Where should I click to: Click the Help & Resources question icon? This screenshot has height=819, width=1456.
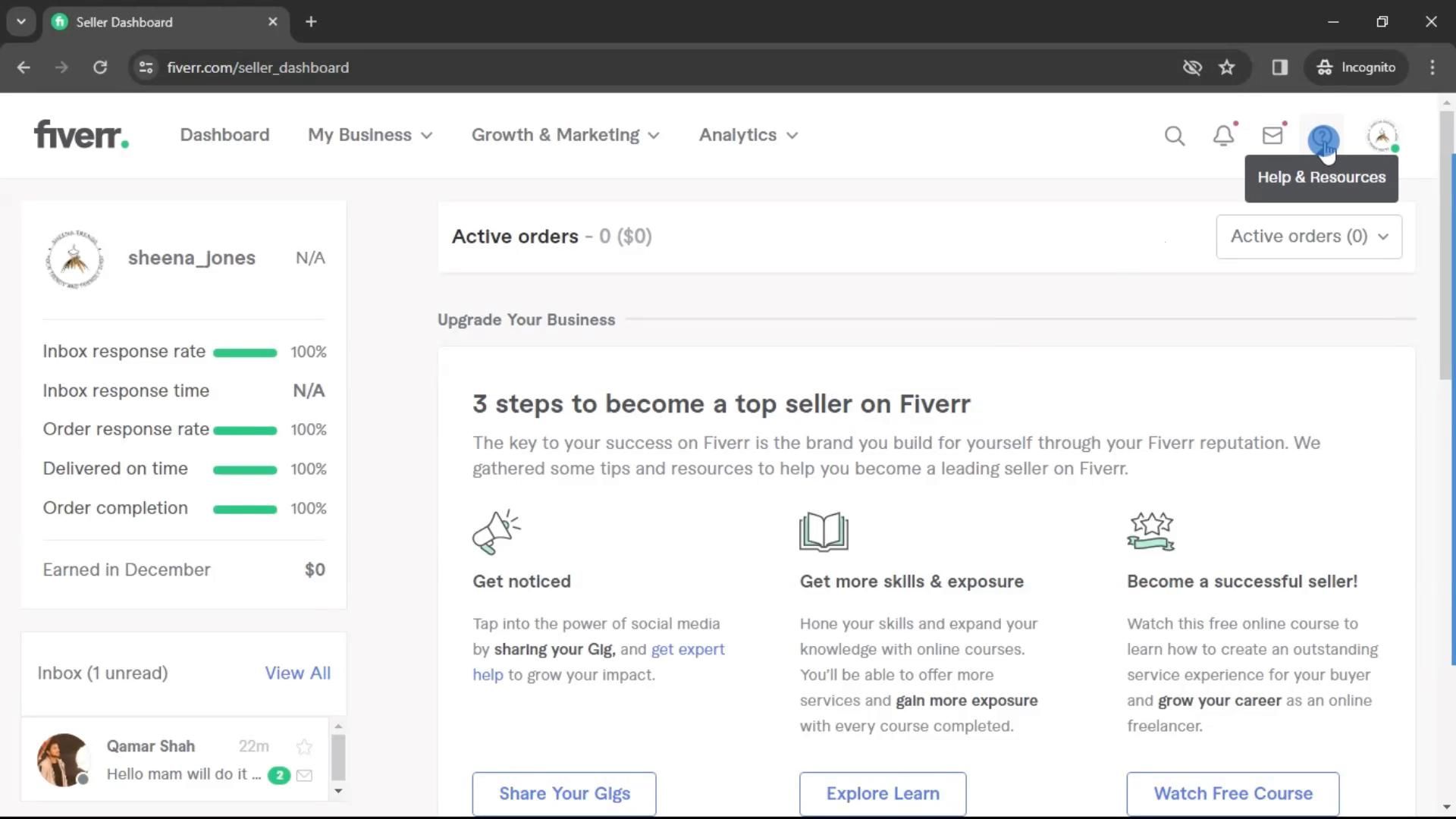(x=1323, y=137)
